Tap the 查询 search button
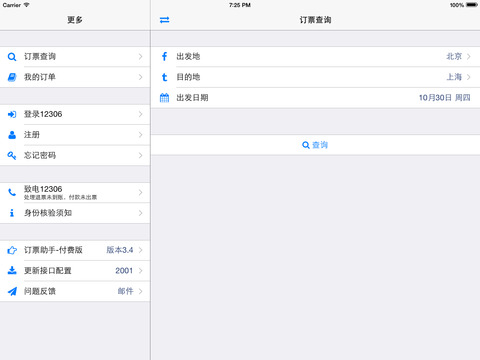Image resolution: width=480 pixels, height=360 pixels. click(315, 145)
